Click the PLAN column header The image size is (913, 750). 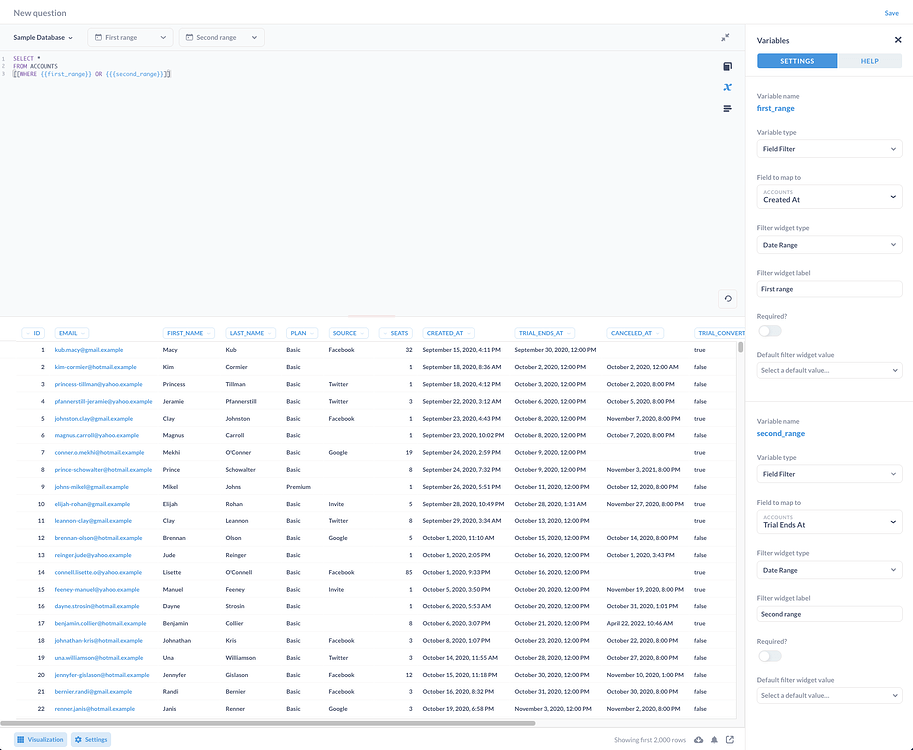point(302,333)
